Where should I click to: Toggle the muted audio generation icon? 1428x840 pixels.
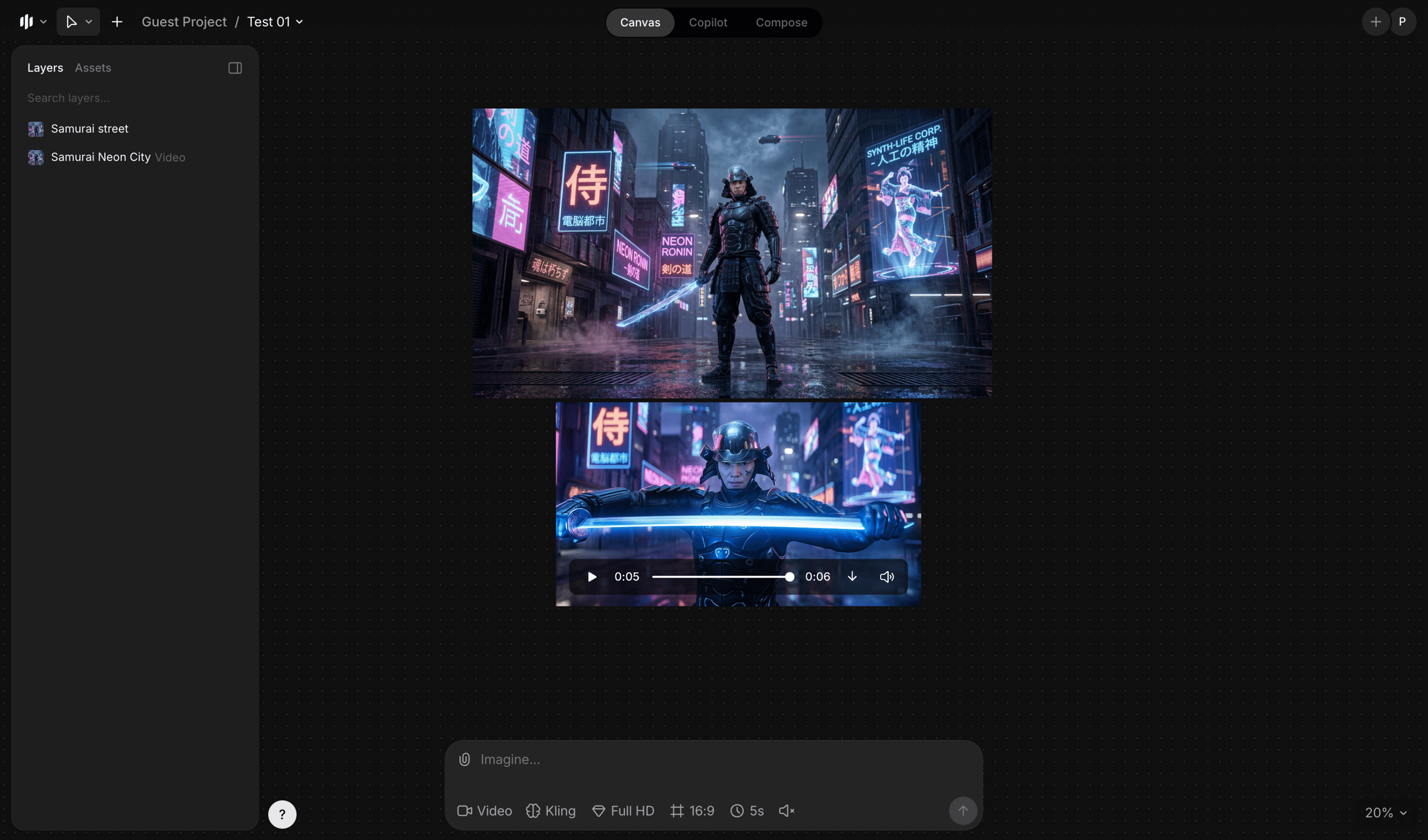tap(787, 811)
